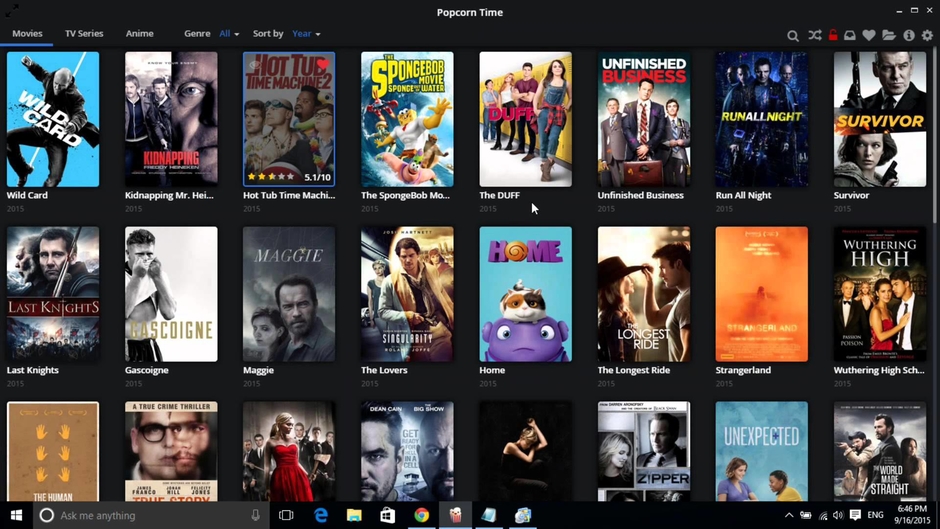Open Google Chrome from the taskbar

click(421, 515)
